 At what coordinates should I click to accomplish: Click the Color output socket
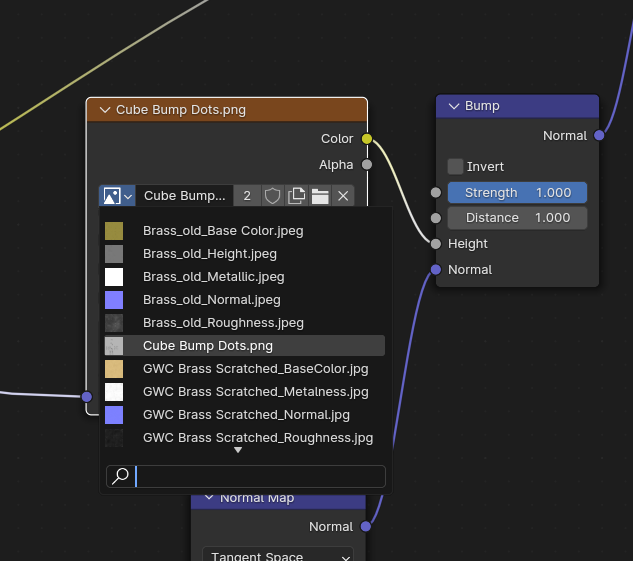pos(367,139)
